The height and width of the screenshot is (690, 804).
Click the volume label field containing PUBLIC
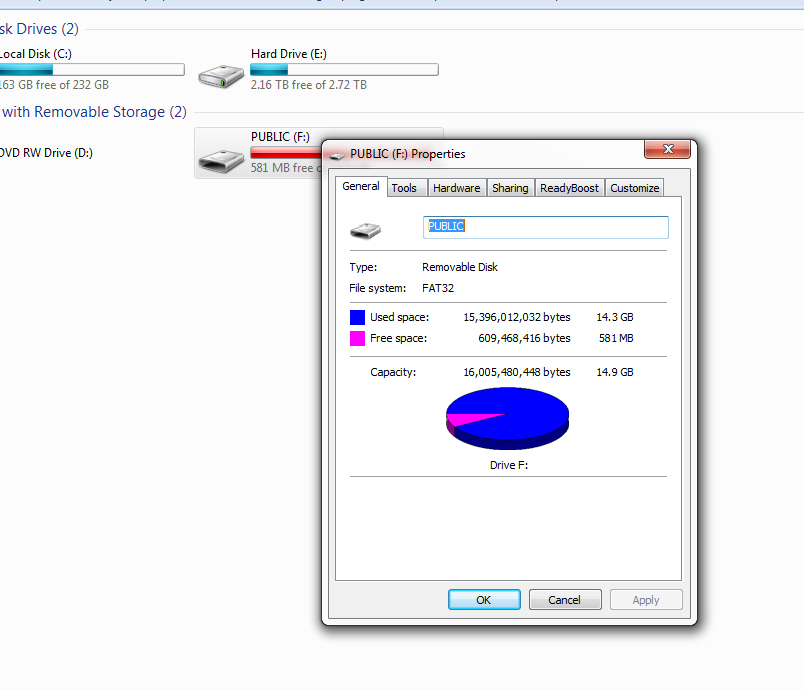click(x=546, y=227)
